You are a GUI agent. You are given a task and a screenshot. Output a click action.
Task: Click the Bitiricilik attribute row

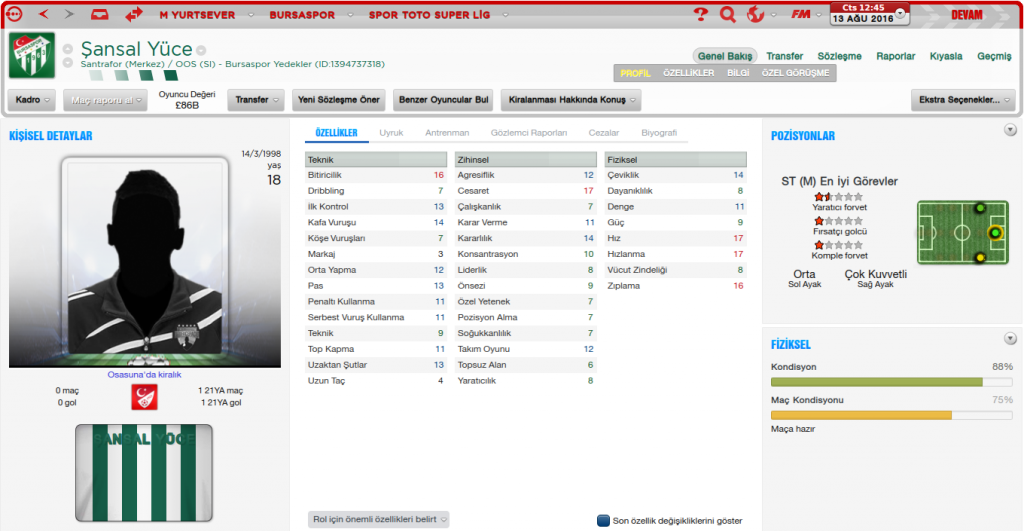click(376, 175)
